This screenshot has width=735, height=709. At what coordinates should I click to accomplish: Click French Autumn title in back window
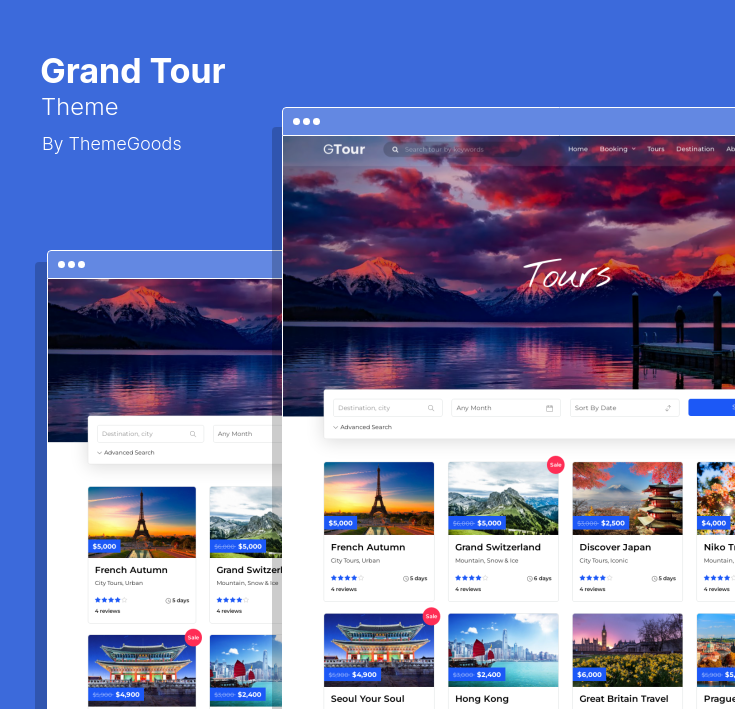[131, 570]
